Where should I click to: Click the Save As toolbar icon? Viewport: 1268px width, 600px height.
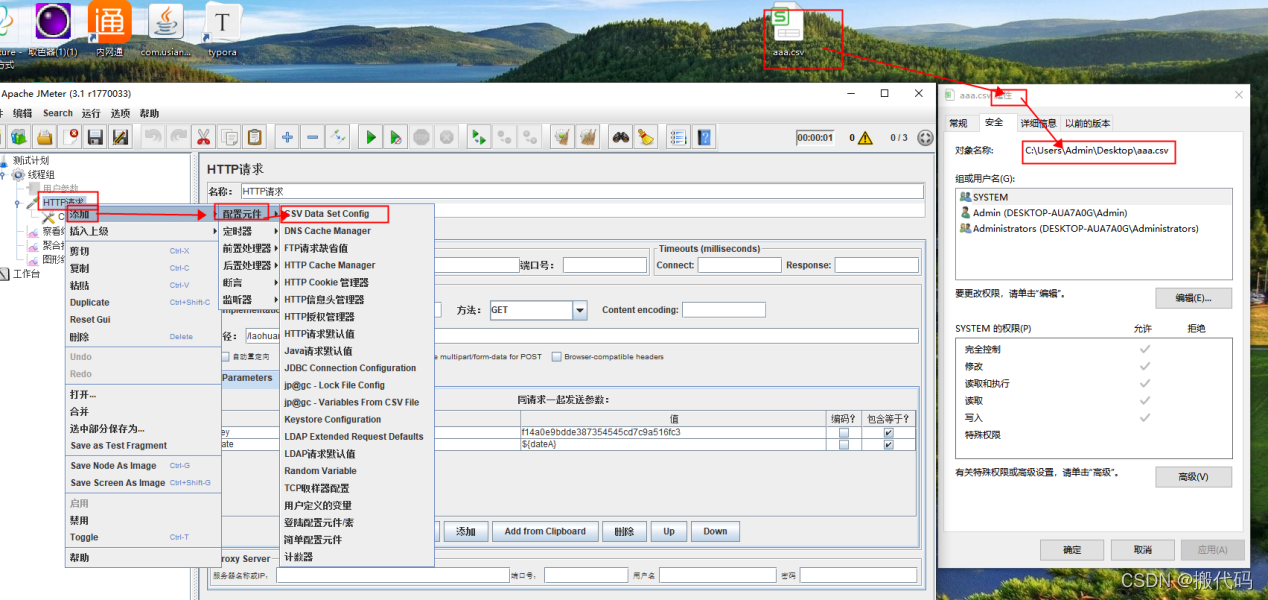[120, 137]
